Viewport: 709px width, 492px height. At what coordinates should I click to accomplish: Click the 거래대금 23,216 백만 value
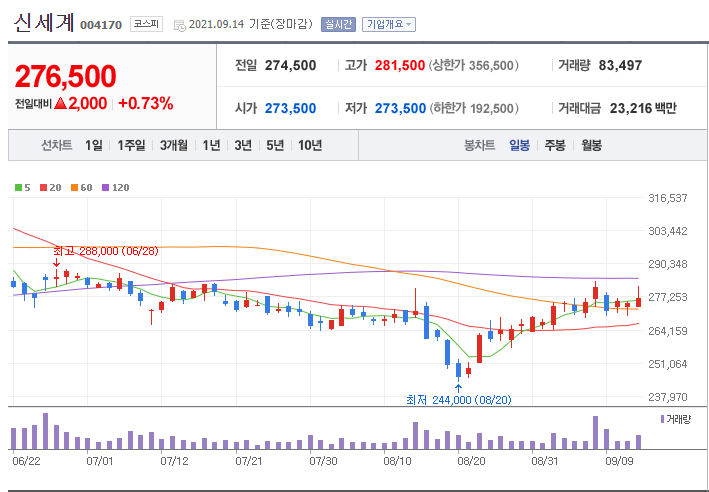(x=643, y=109)
